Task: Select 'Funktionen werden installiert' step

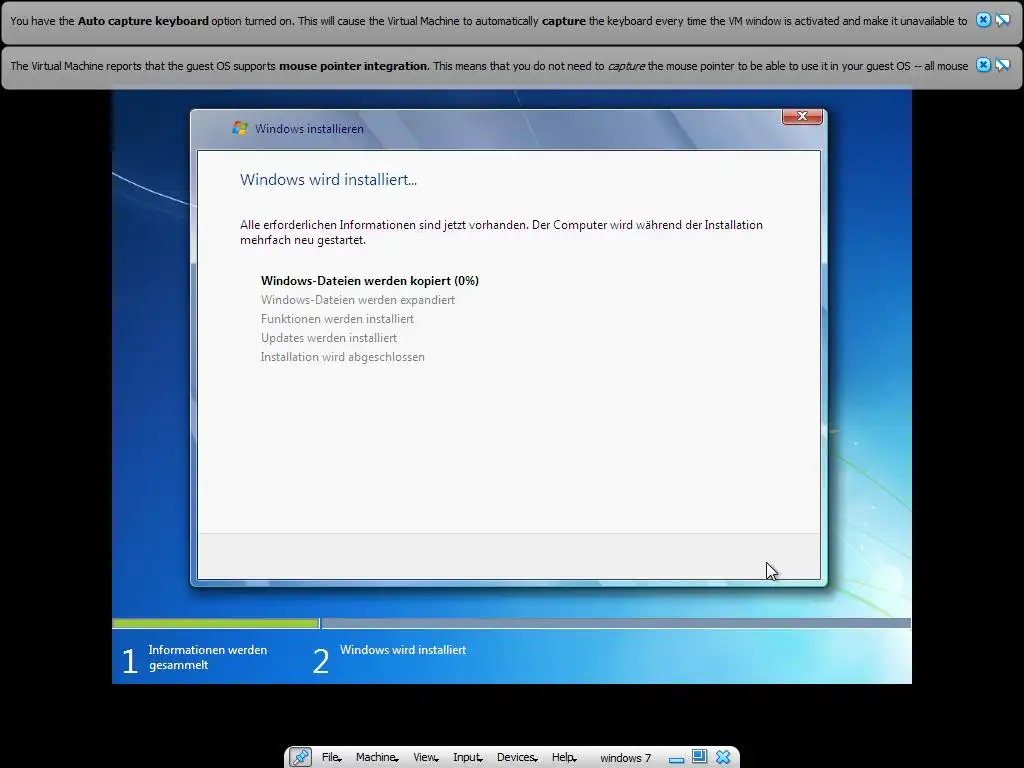Action: 337,319
